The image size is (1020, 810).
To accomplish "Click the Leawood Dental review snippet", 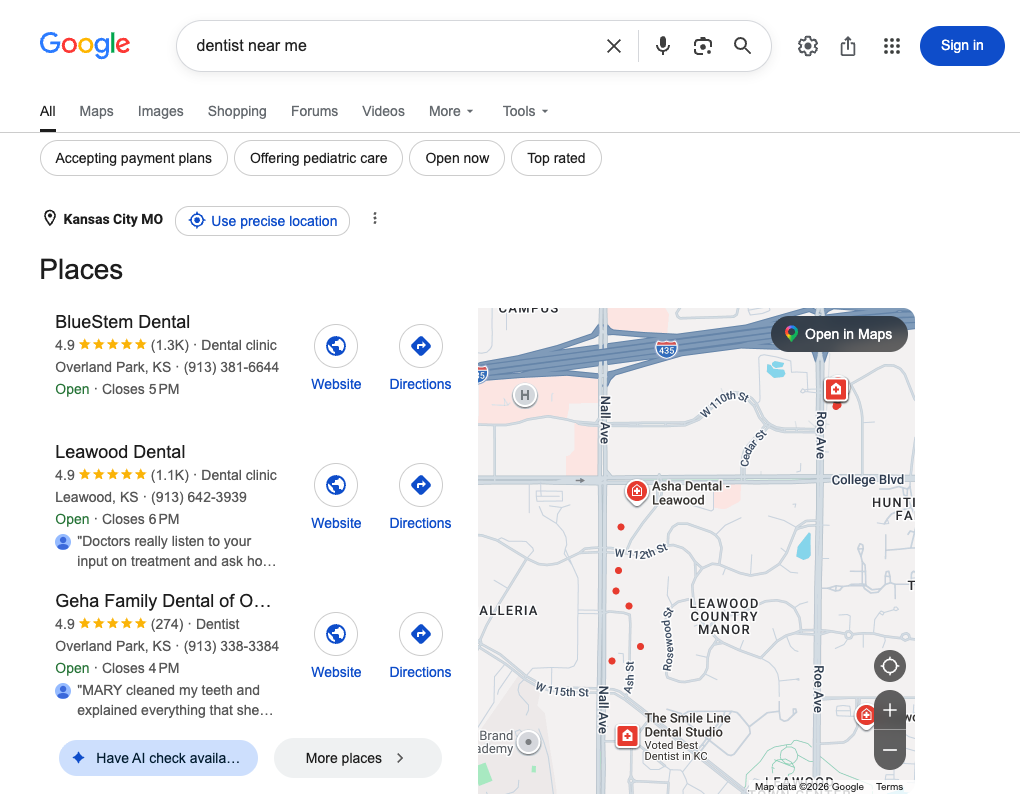I will 176,551.
